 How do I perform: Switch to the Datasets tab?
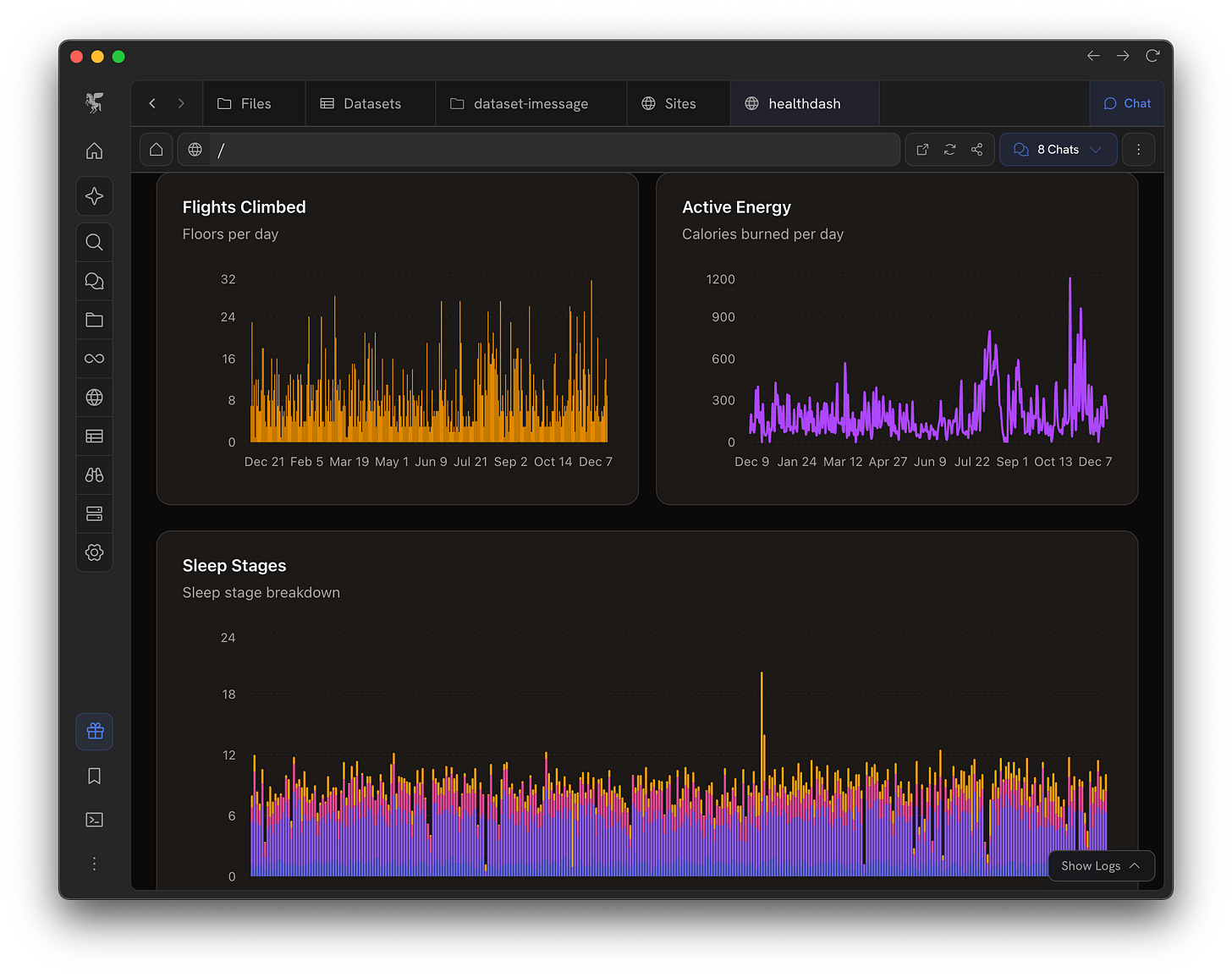point(361,104)
